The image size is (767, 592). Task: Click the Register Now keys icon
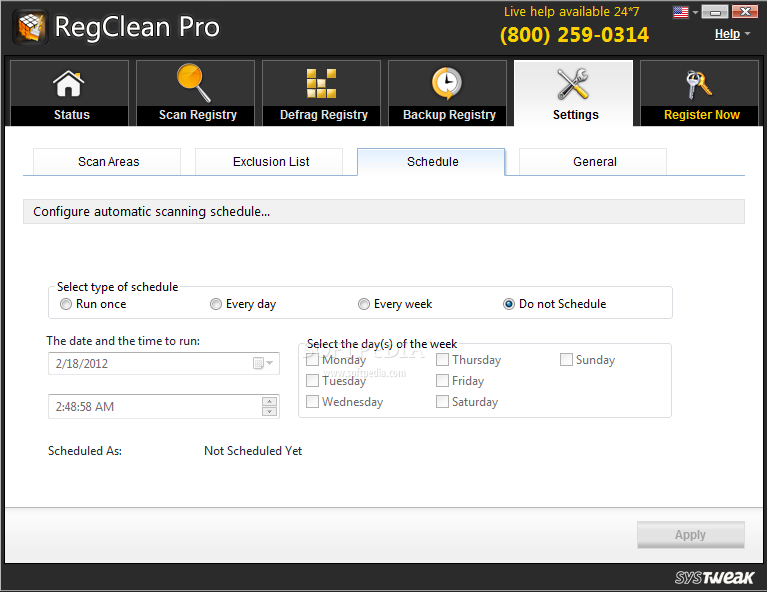pos(699,84)
